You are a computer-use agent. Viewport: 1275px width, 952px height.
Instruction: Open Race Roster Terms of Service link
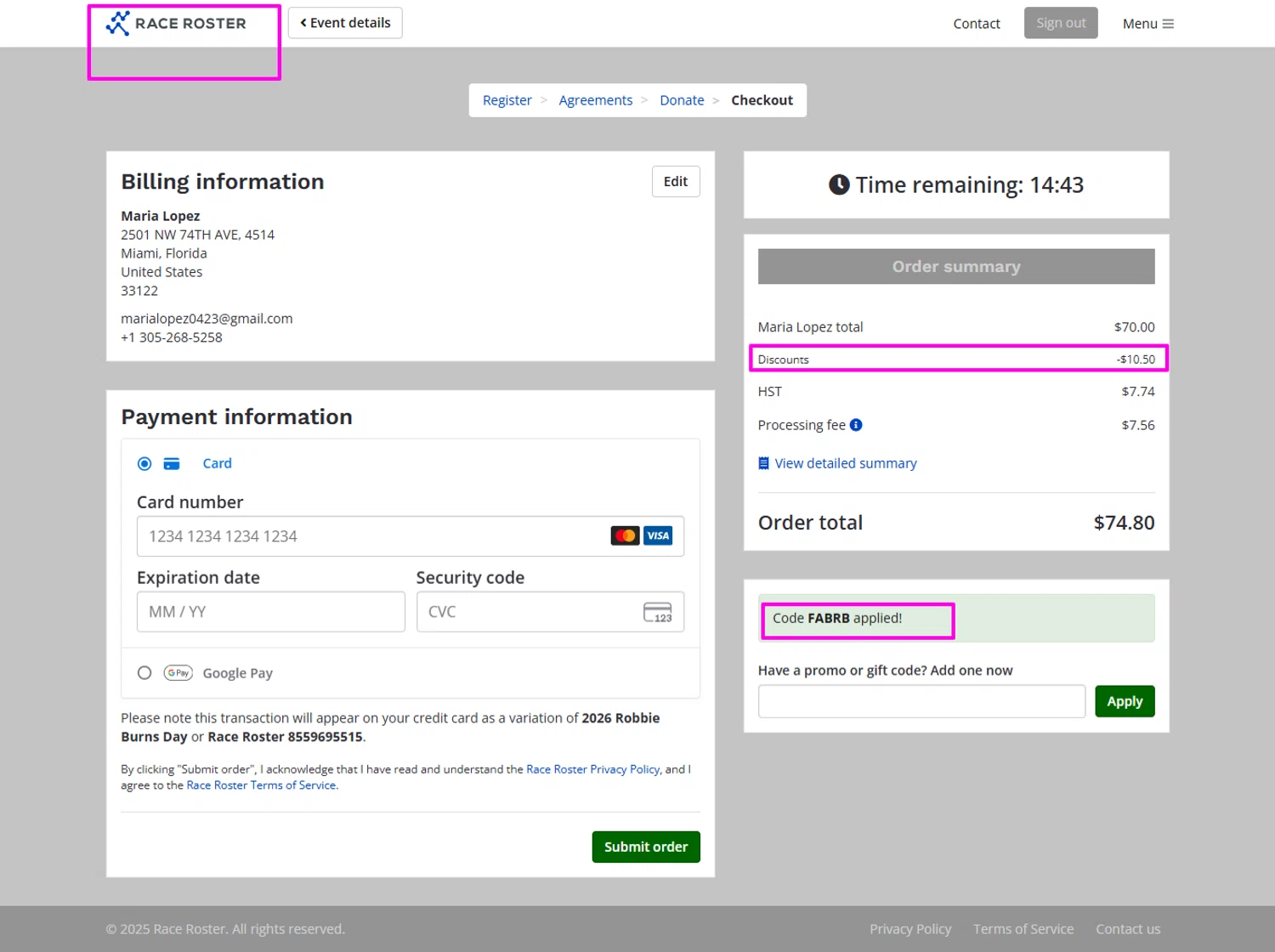point(261,785)
